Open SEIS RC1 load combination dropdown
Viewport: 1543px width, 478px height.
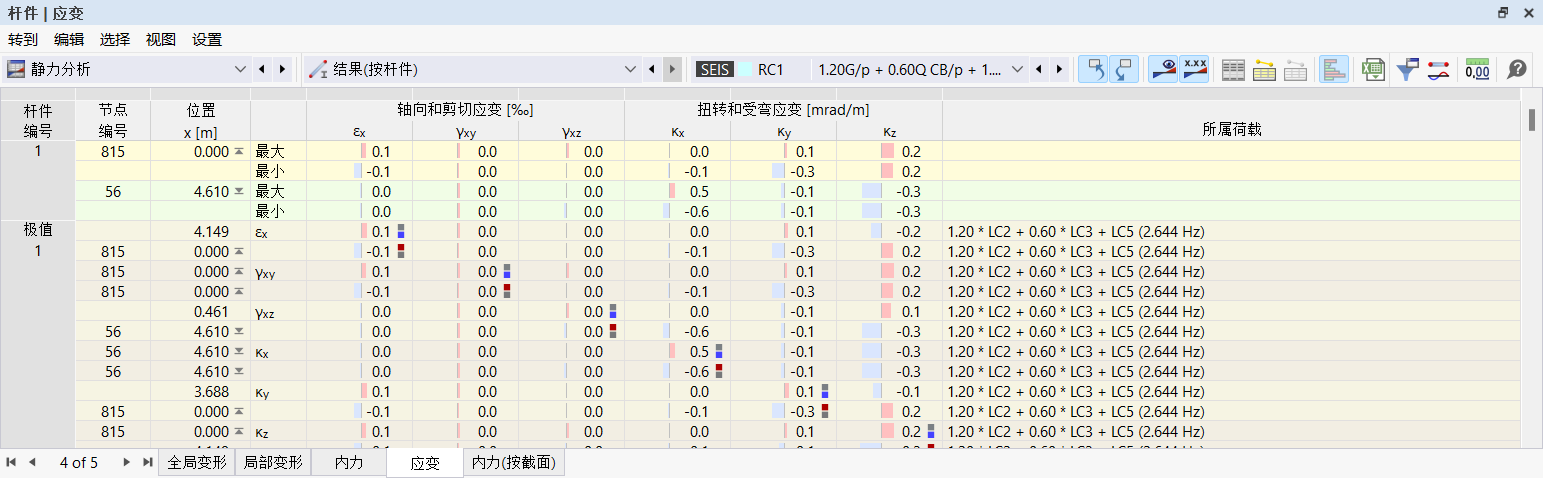click(1018, 69)
